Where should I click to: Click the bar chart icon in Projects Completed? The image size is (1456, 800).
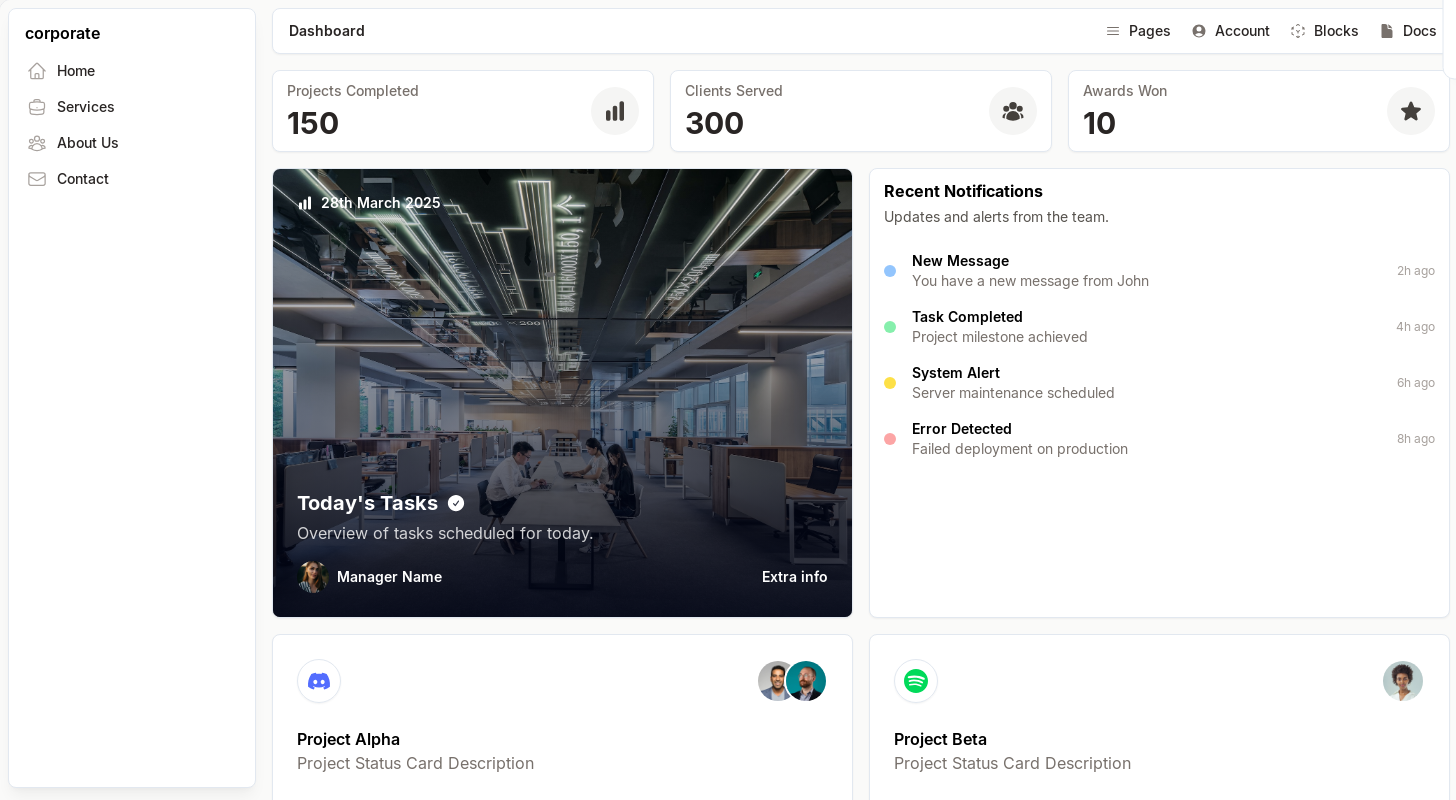click(x=615, y=111)
